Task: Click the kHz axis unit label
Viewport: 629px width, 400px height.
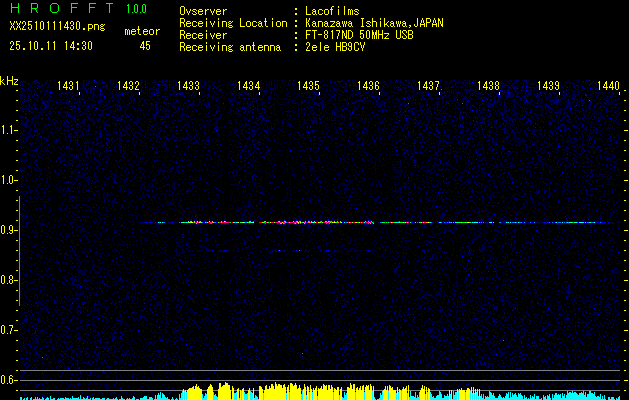Action: [x=9, y=81]
